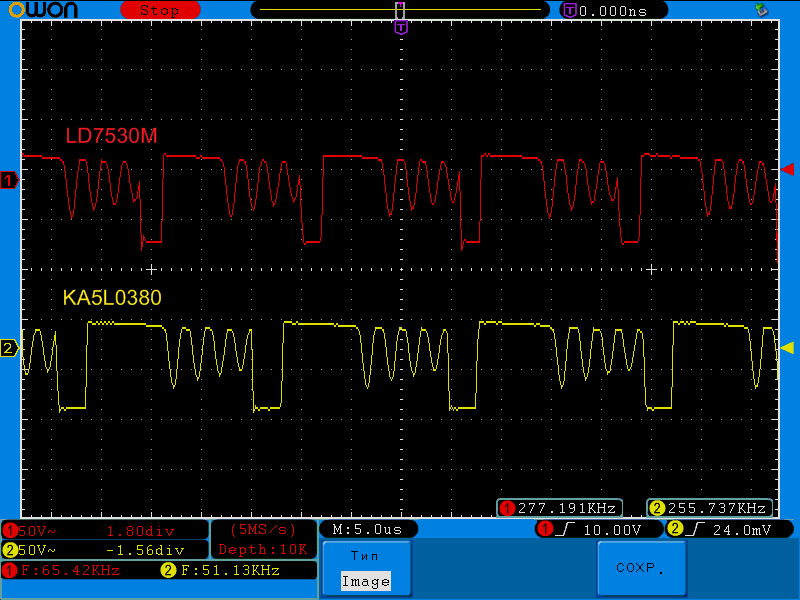Click the USB connection icon at top right
The image size is (800, 600).
[x=763, y=10]
